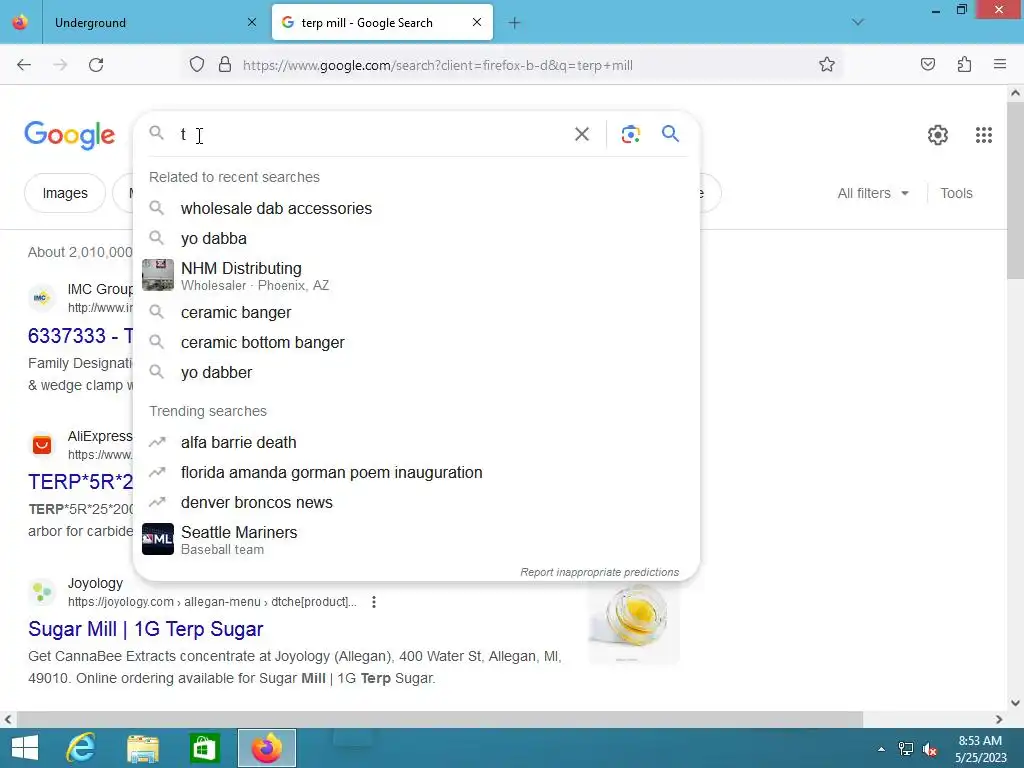Go to the Google logo homepage
Viewport: 1024px width, 768px height.
coord(70,135)
